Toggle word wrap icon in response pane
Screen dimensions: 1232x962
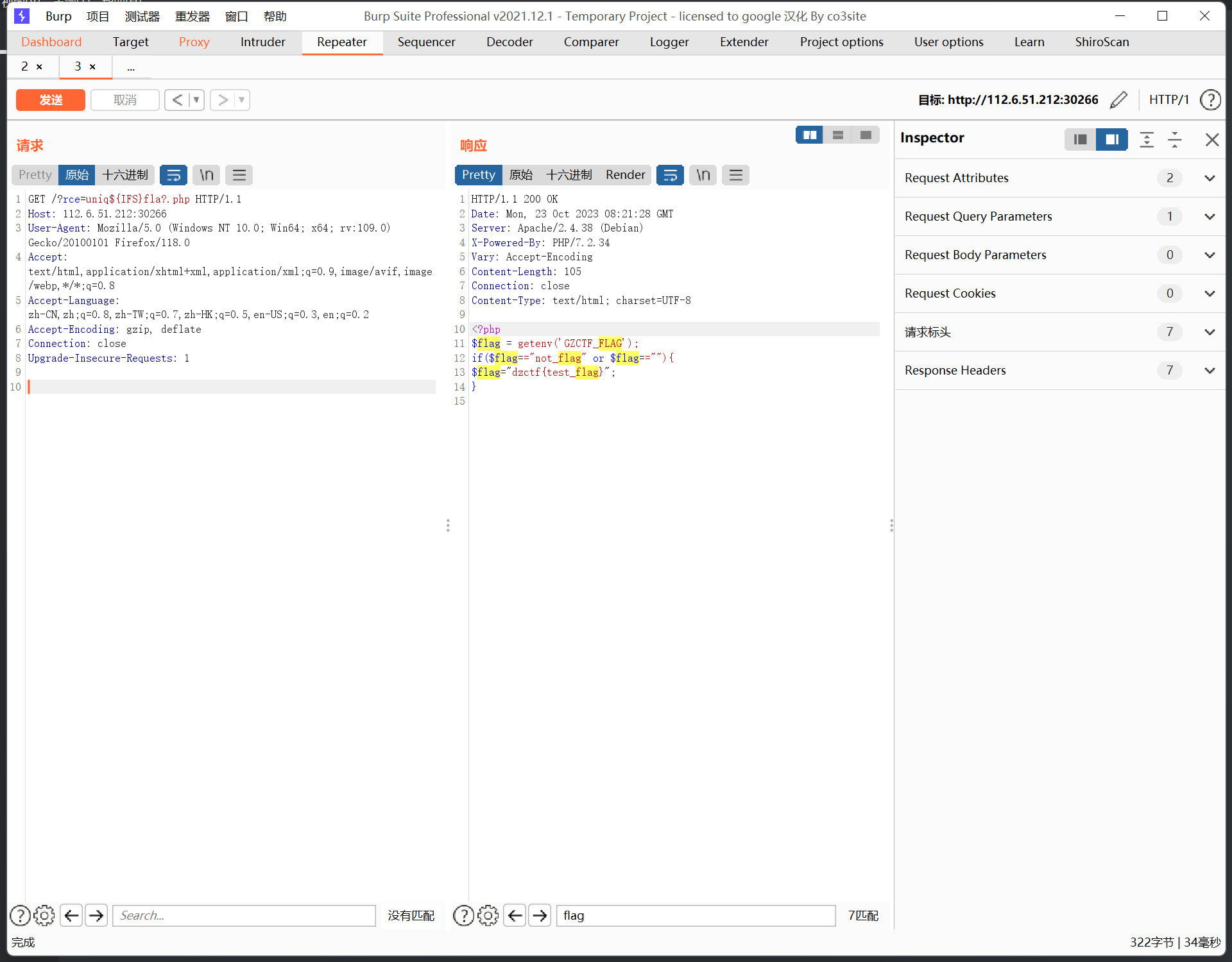click(x=670, y=175)
